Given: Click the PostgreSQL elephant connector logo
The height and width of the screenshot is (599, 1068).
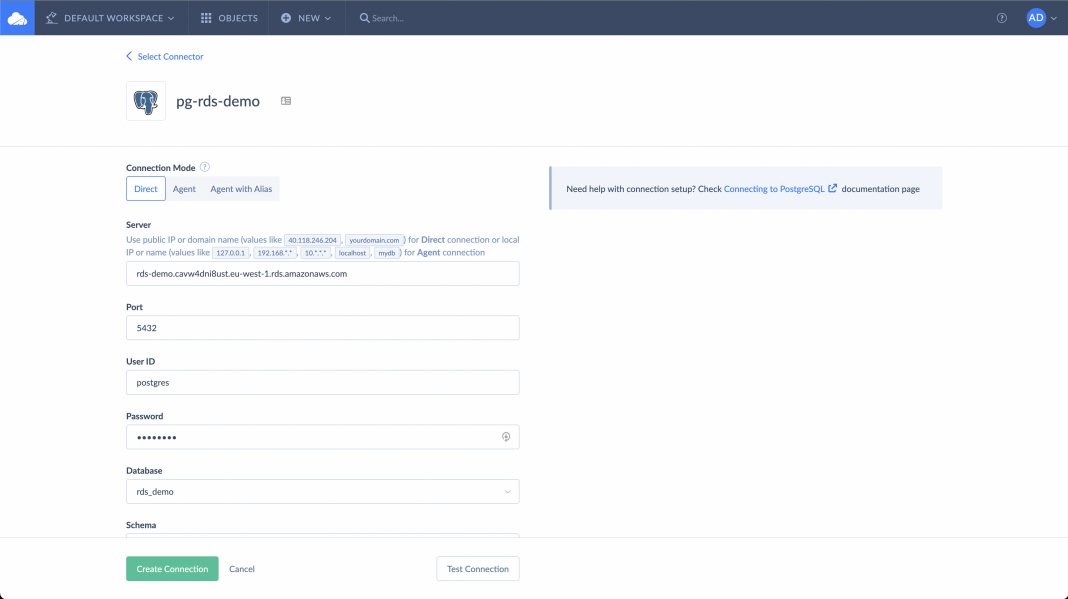Looking at the screenshot, I should [x=145, y=100].
